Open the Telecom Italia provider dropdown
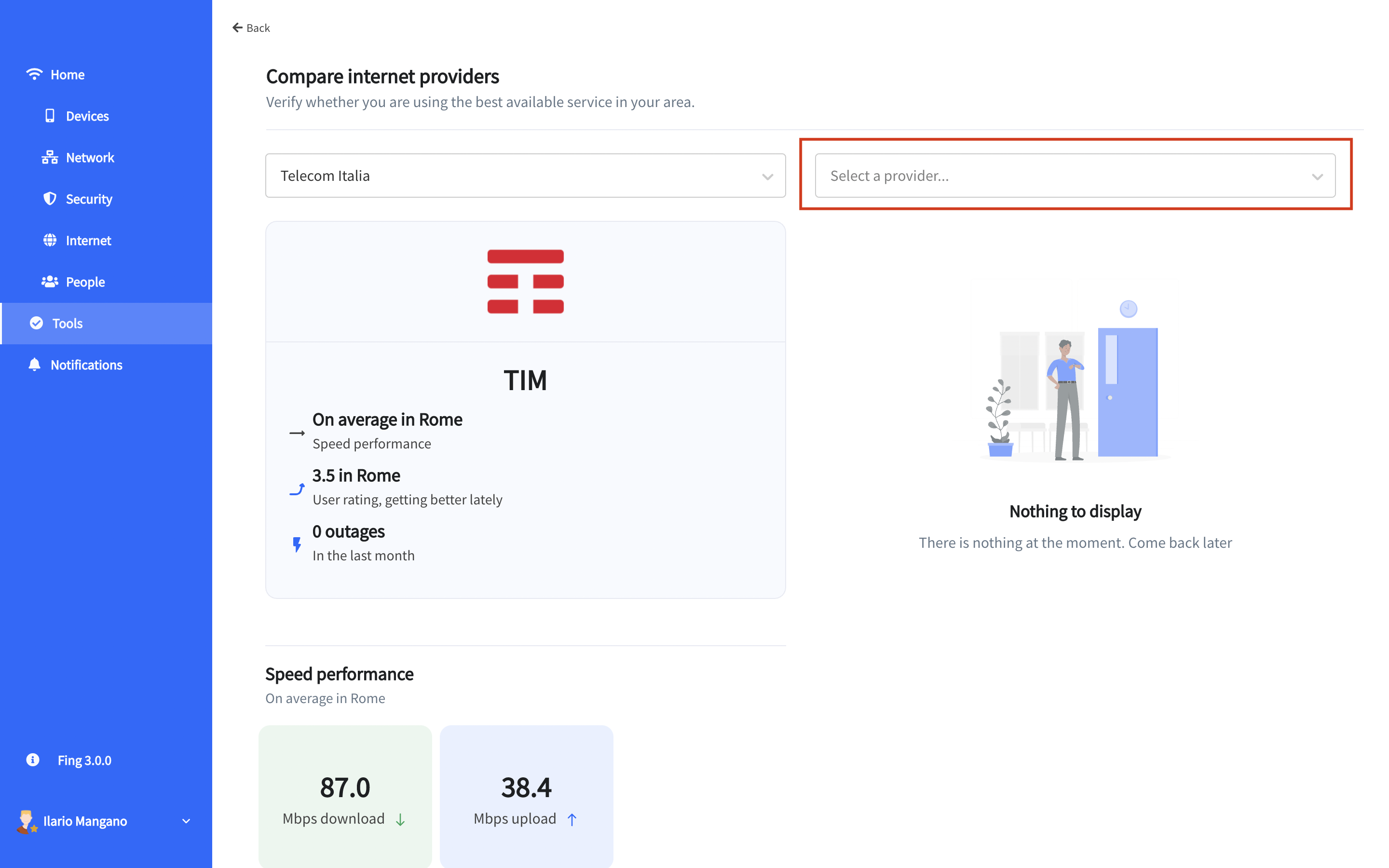Screen dimensions: 1389x868 (525, 176)
